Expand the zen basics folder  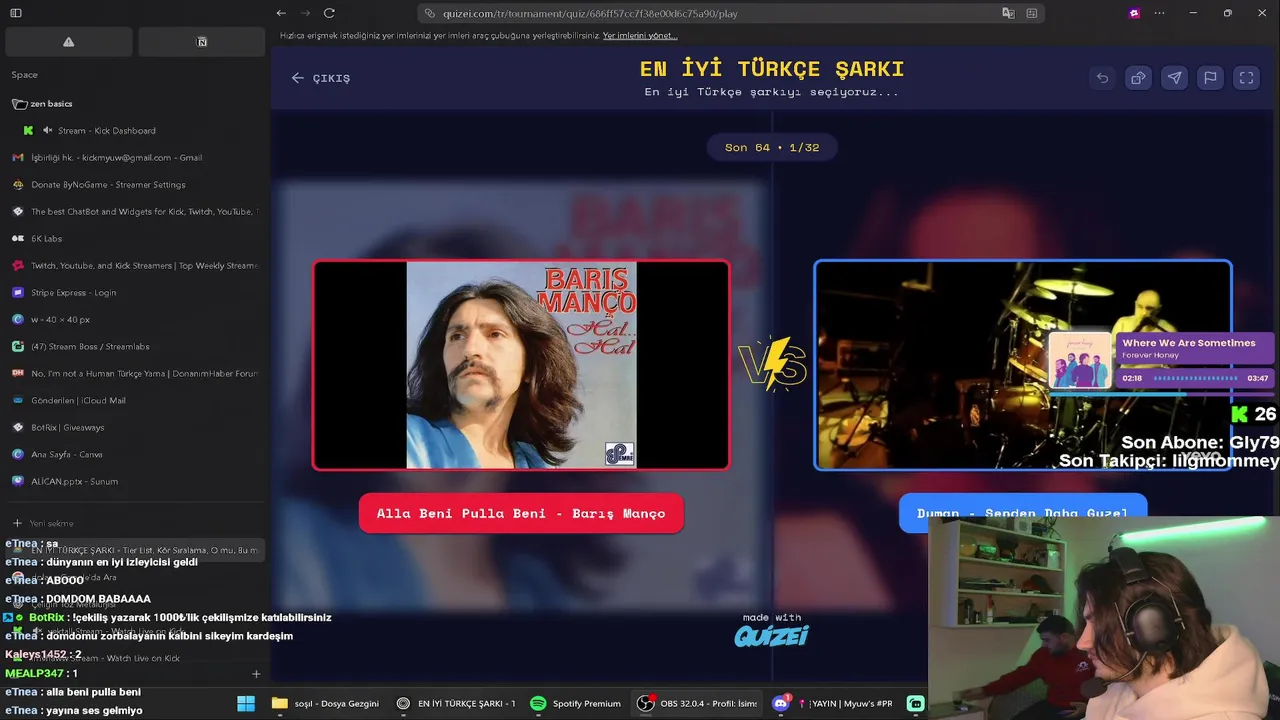coord(42,104)
